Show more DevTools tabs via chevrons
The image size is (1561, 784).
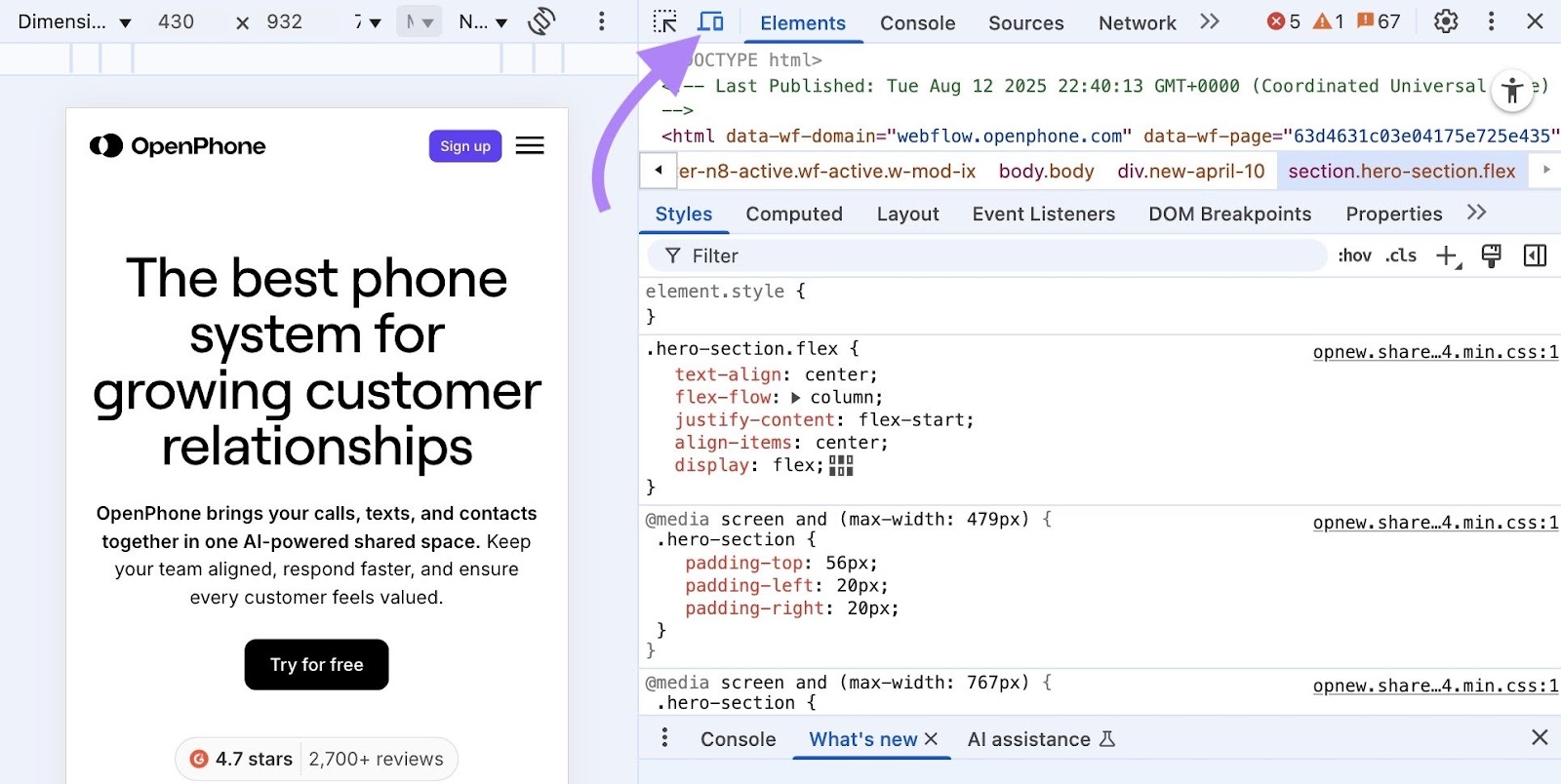click(1210, 21)
